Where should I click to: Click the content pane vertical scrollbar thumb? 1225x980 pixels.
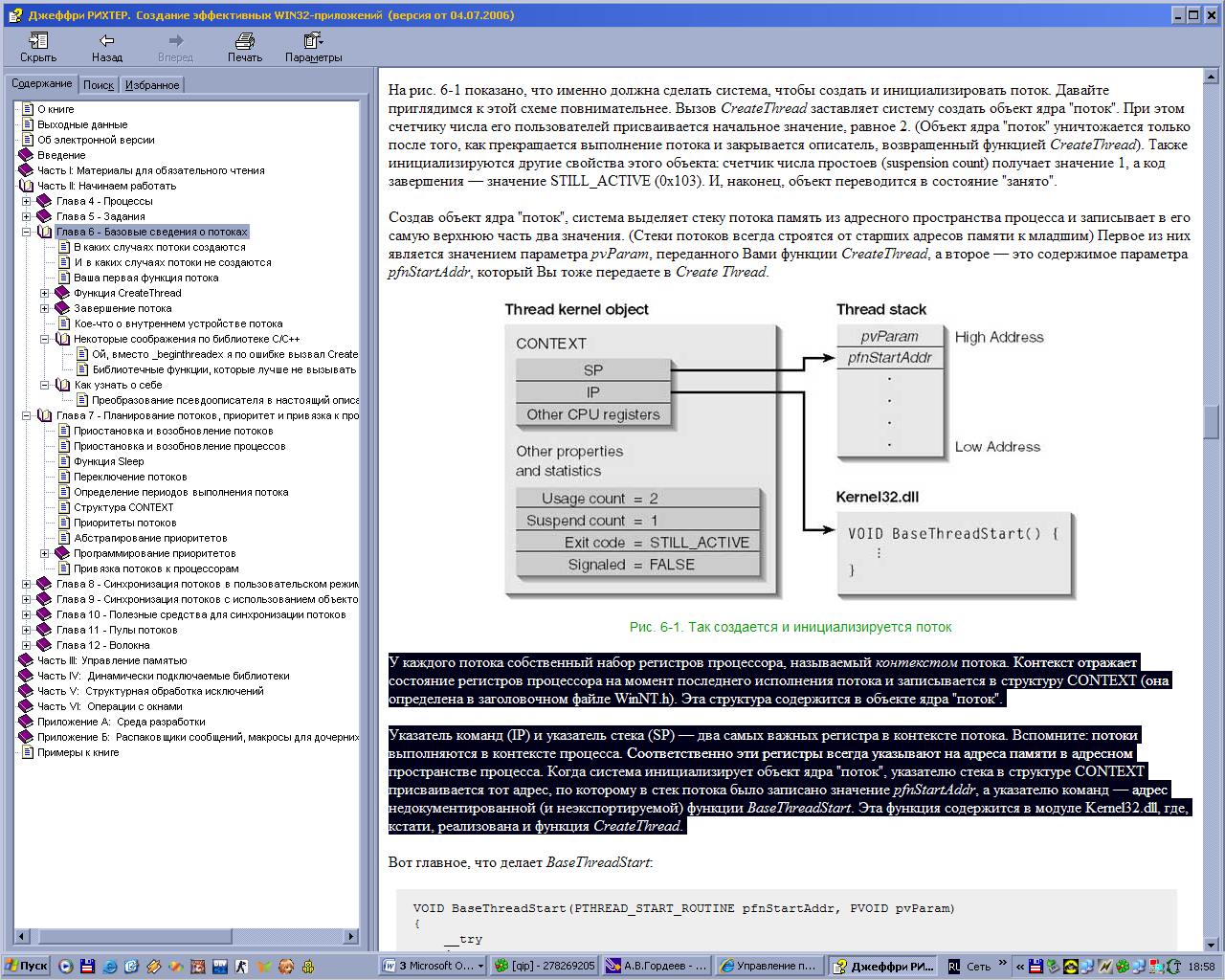click(1212, 420)
